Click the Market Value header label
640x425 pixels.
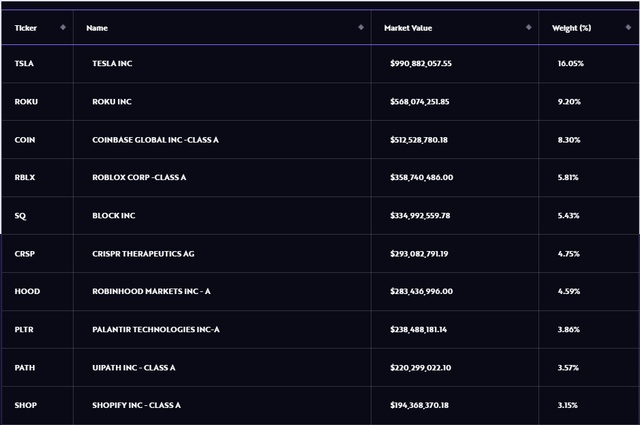point(406,27)
